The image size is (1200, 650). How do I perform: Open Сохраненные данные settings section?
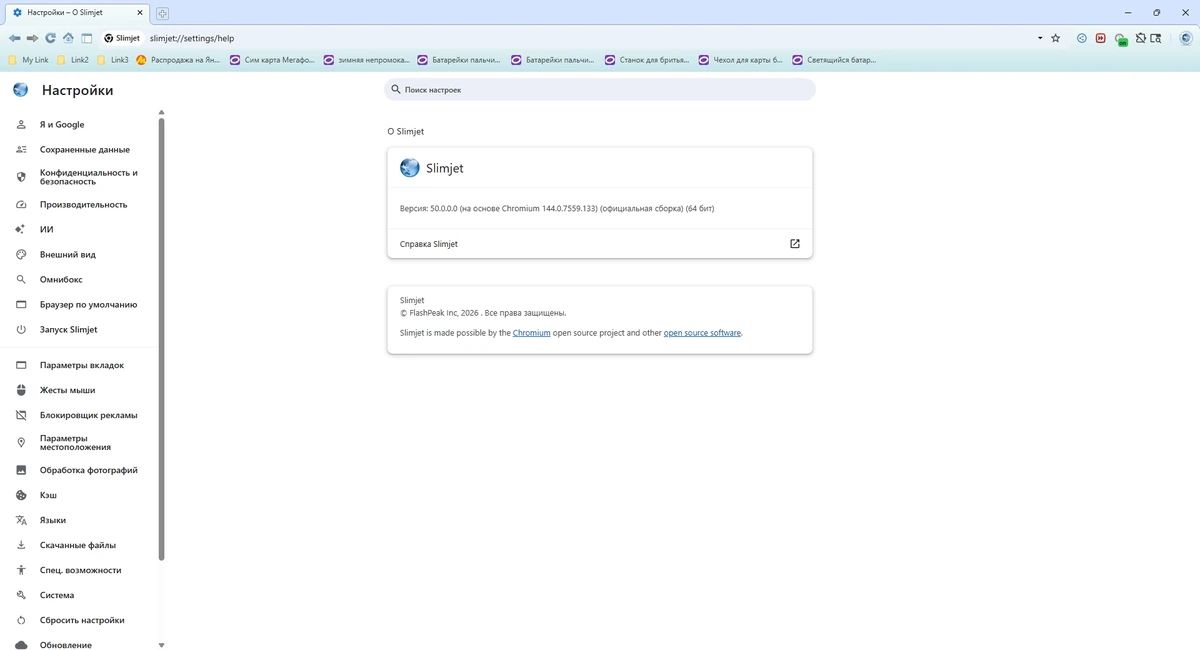(x=80, y=150)
